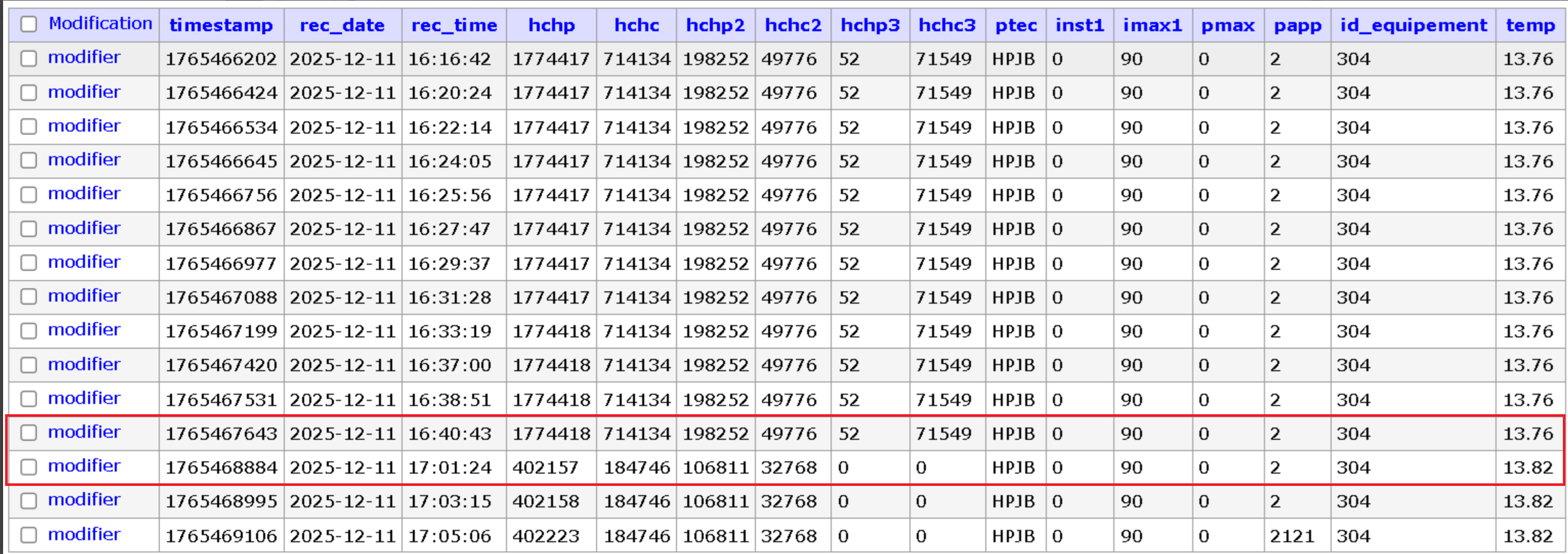
Task: Click the rec_date column header
Action: [342, 25]
